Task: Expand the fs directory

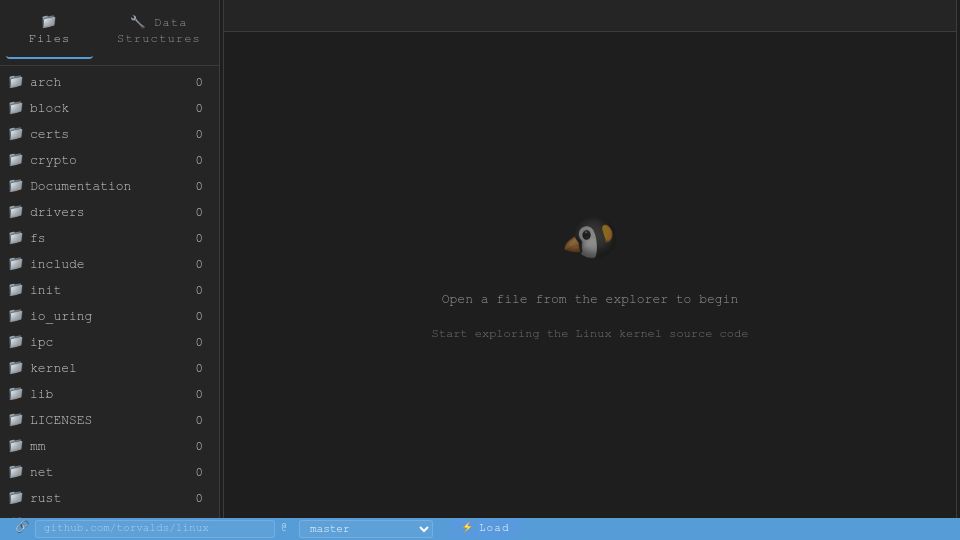Action: (x=110, y=238)
